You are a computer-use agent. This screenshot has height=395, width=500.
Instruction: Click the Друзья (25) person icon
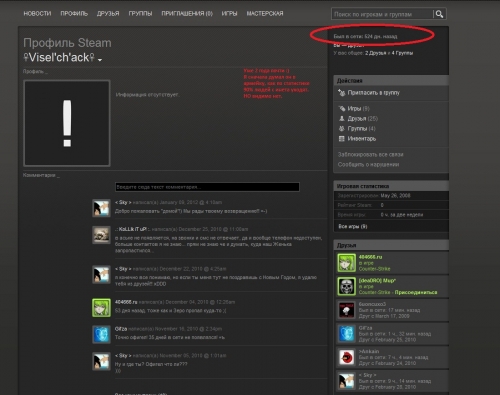342,118
